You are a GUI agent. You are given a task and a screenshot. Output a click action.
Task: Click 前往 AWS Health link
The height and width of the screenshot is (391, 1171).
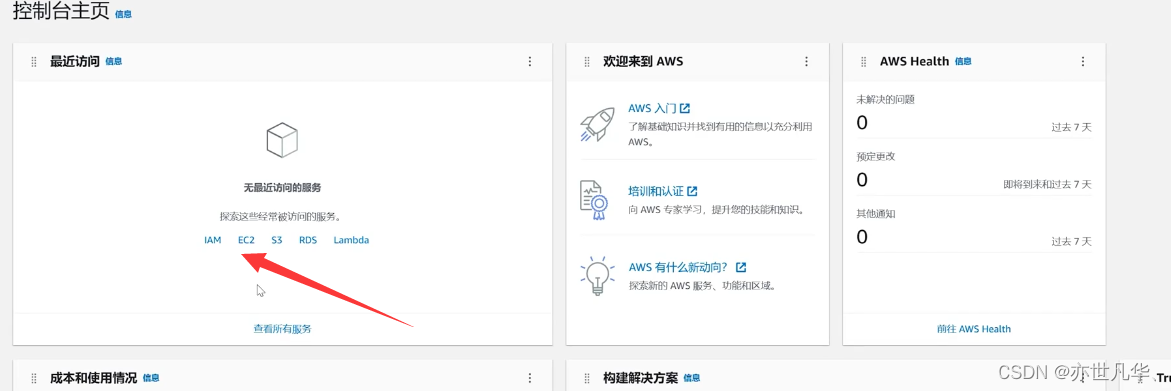point(974,328)
